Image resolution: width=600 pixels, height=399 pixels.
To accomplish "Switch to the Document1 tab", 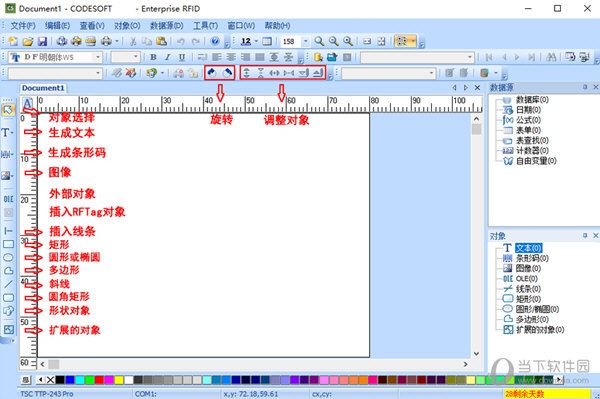I will tap(43, 88).
